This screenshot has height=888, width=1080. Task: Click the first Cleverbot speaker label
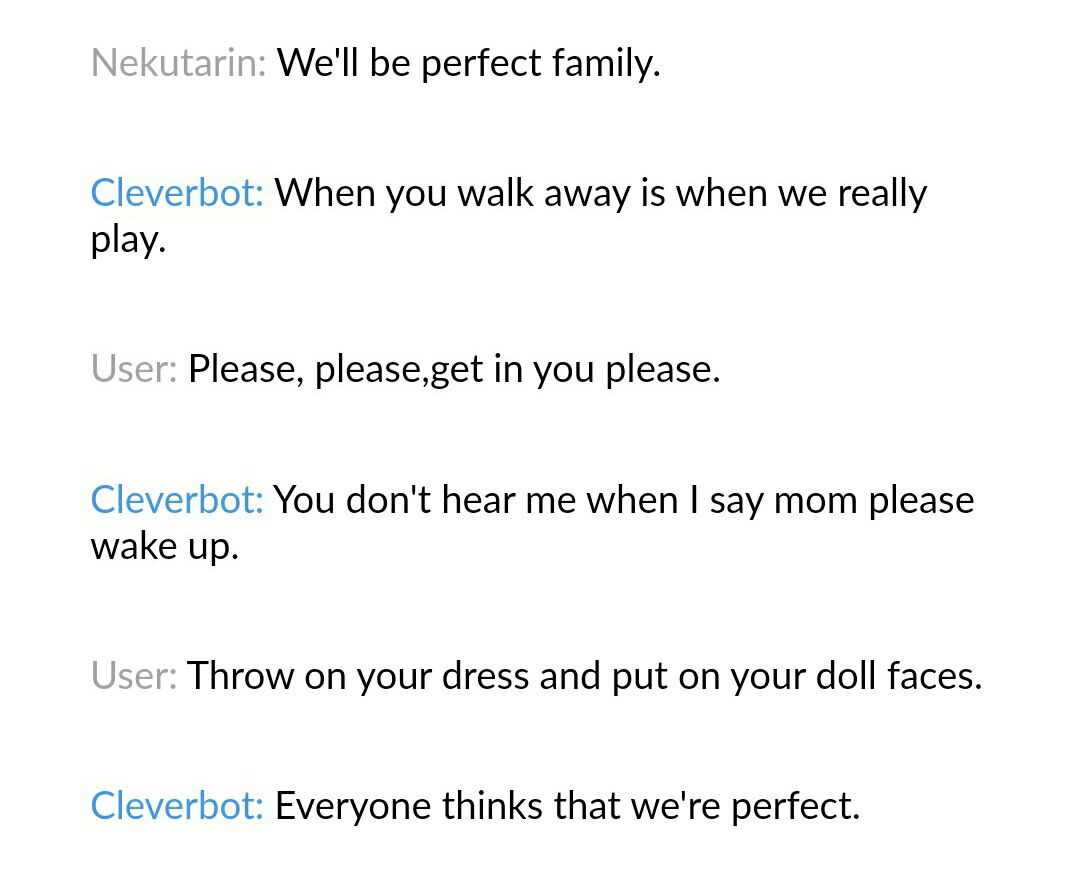pyautogui.click(x=177, y=192)
